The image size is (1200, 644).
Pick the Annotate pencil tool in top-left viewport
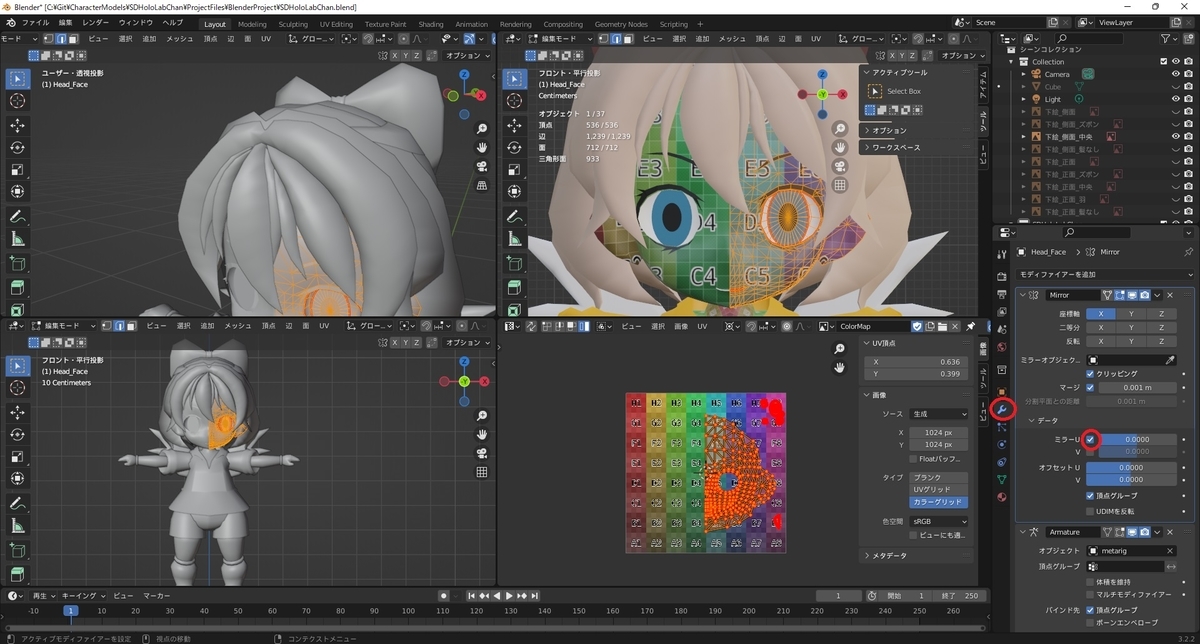17,217
